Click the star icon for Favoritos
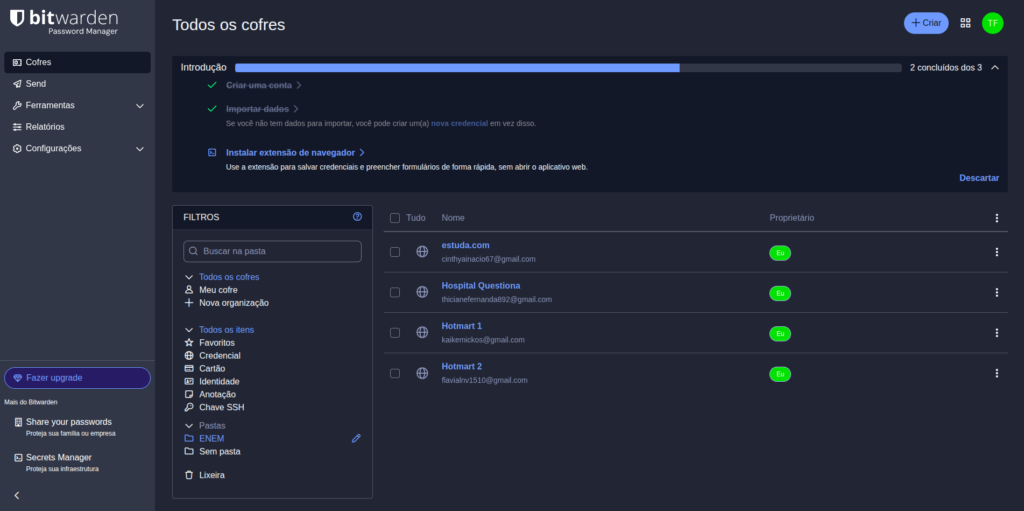This screenshot has height=511, width=1024. click(x=189, y=342)
